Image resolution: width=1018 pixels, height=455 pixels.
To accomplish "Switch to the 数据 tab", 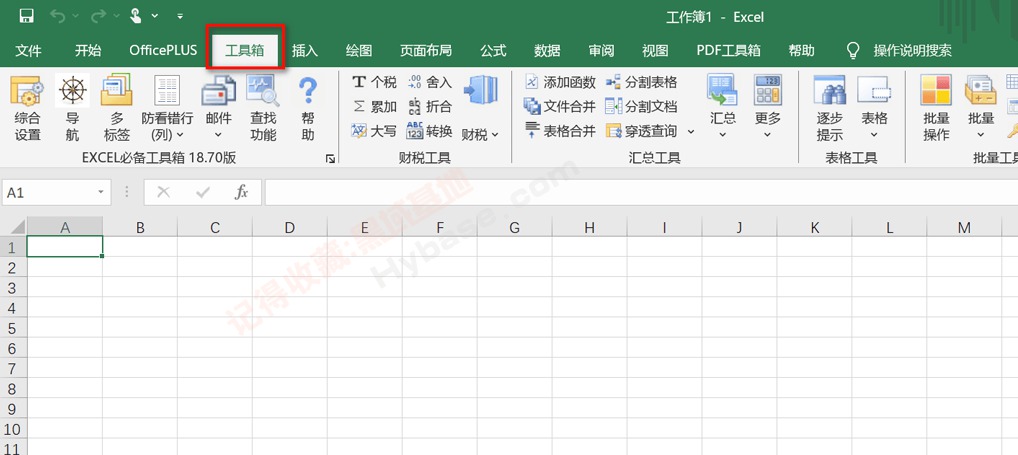I will 547,51.
